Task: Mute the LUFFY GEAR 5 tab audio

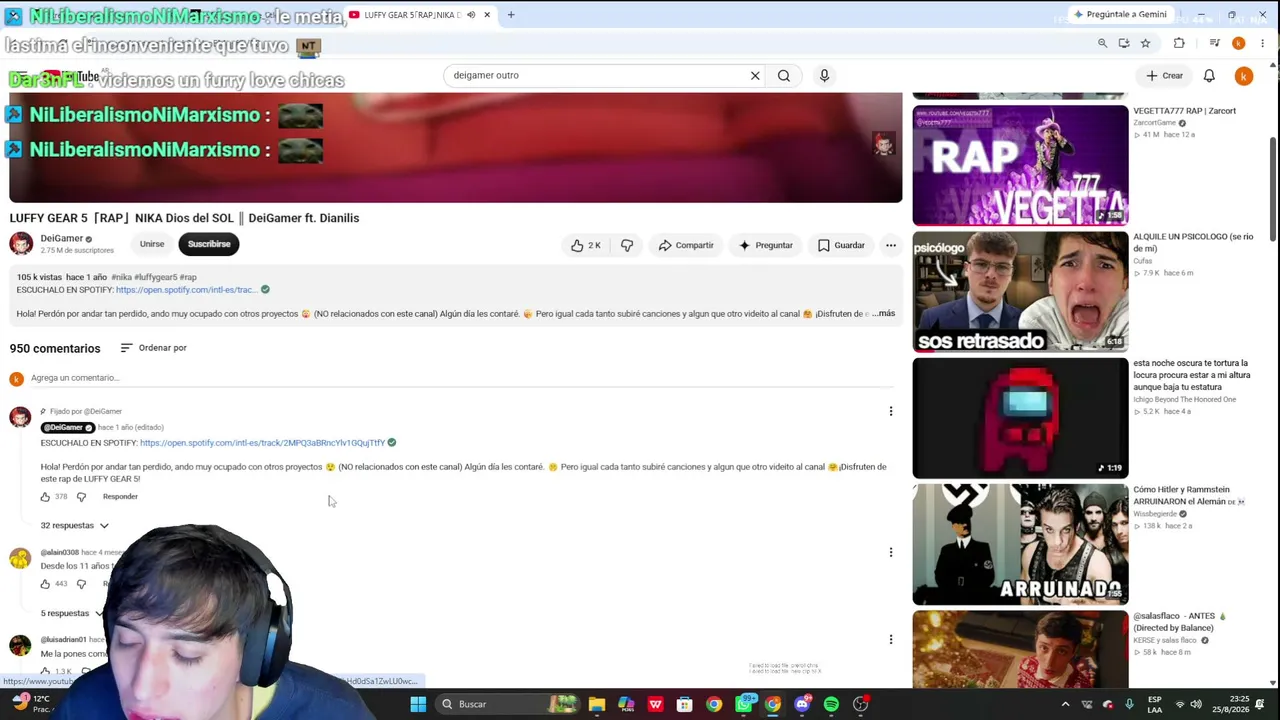Action: pos(471,15)
